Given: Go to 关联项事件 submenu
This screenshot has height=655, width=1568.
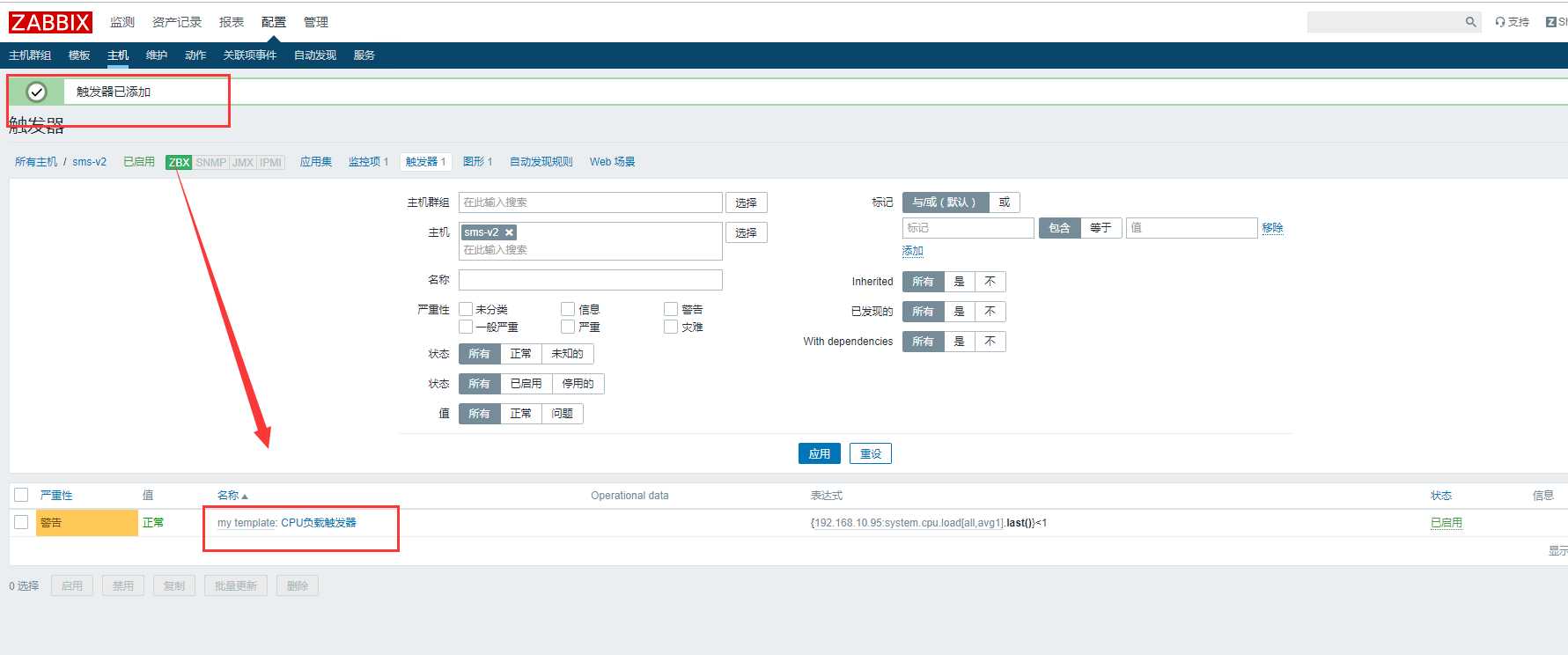Looking at the screenshot, I should [250, 55].
